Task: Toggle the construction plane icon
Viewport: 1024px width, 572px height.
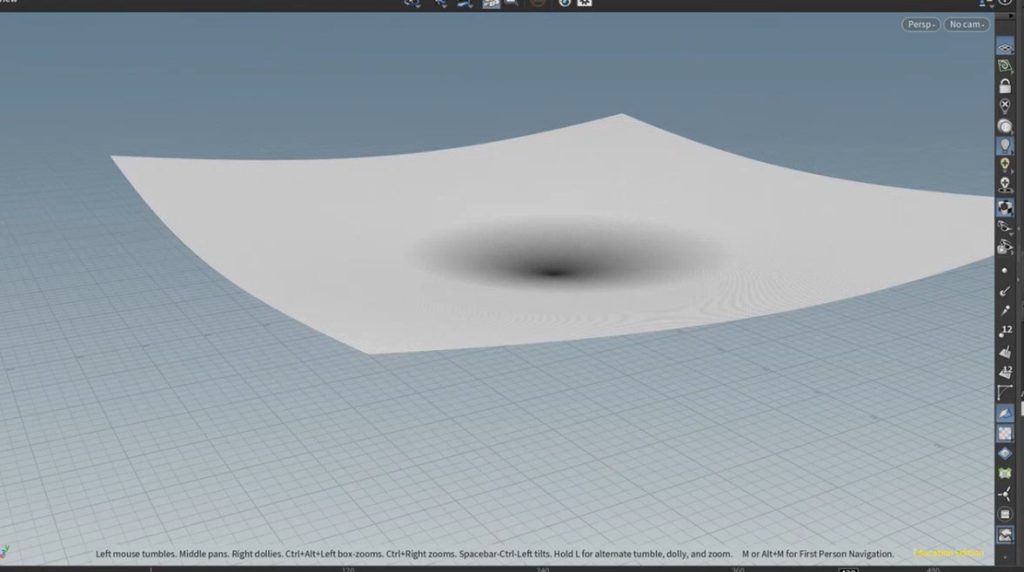Action: pos(1005,66)
